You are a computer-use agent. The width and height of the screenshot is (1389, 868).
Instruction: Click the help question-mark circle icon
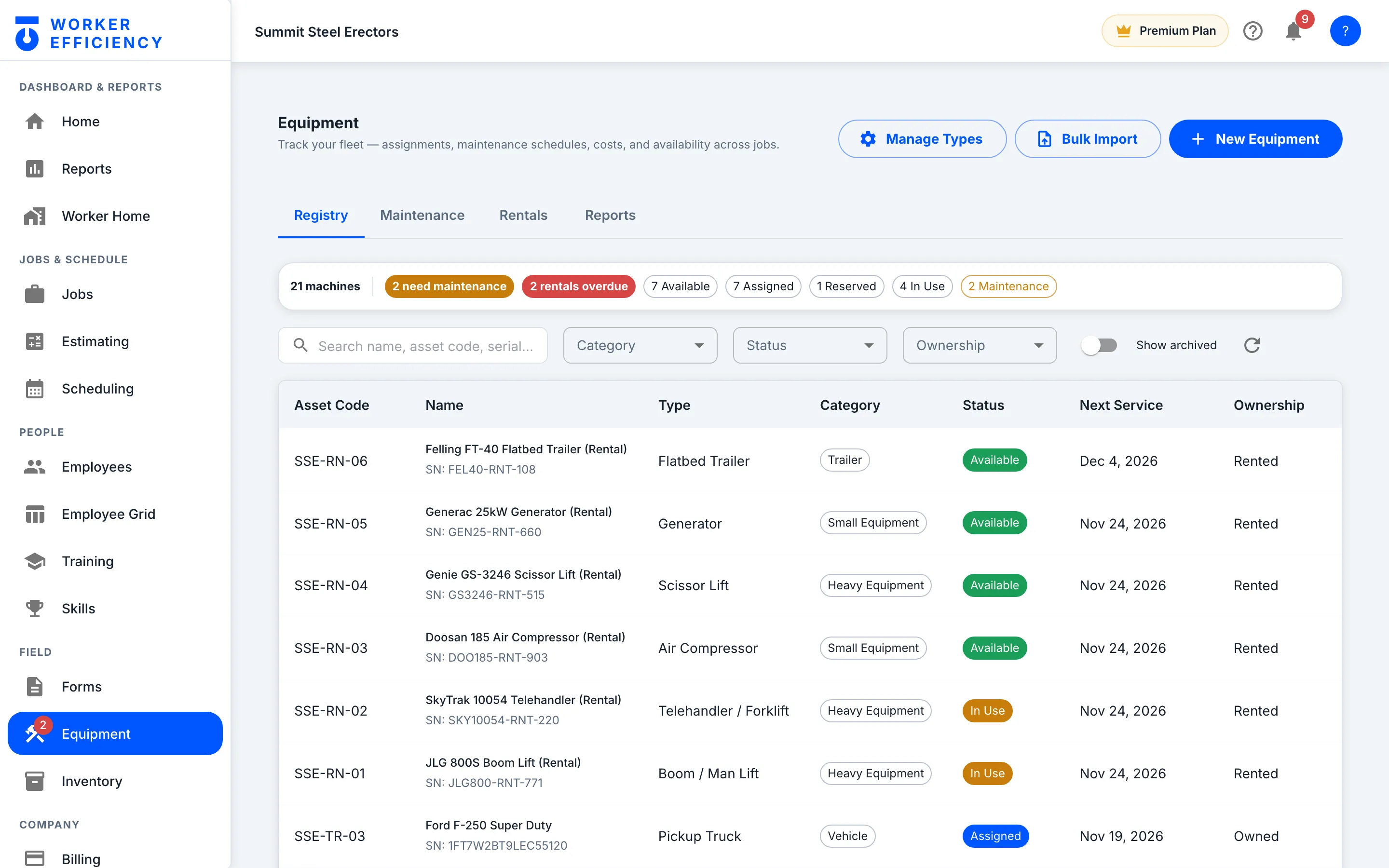pos(1253,31)
